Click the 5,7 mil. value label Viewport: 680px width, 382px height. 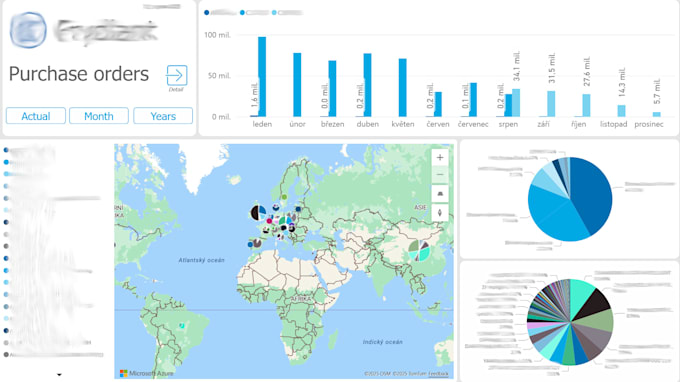pos(657,91)
